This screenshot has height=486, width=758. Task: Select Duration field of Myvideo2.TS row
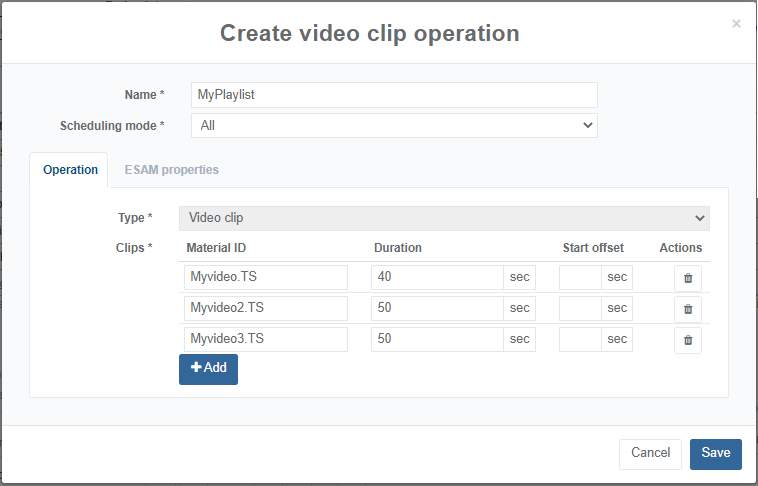click(x=437, y=309)
